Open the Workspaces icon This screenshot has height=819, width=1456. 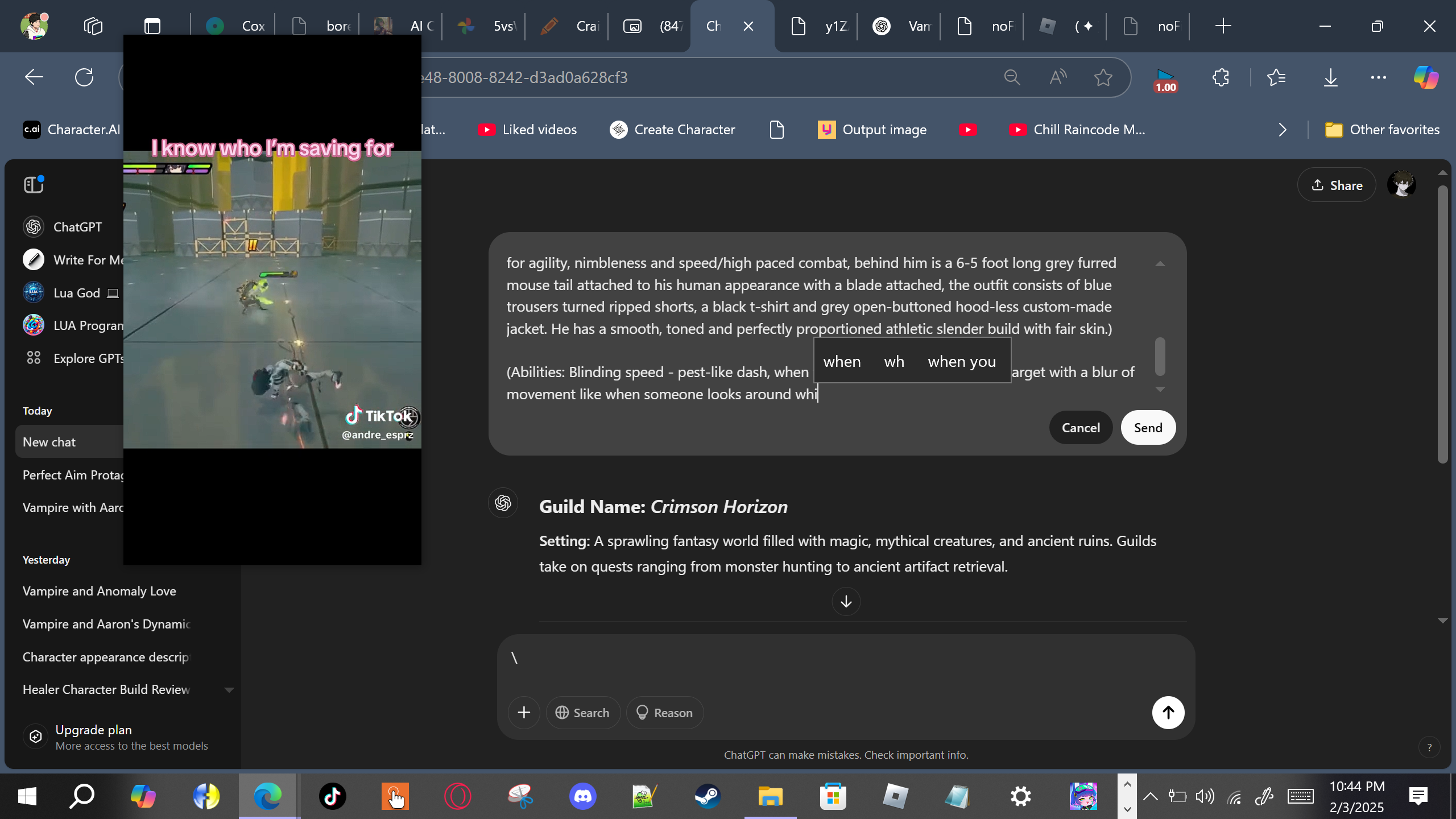[x=93, y=26]
